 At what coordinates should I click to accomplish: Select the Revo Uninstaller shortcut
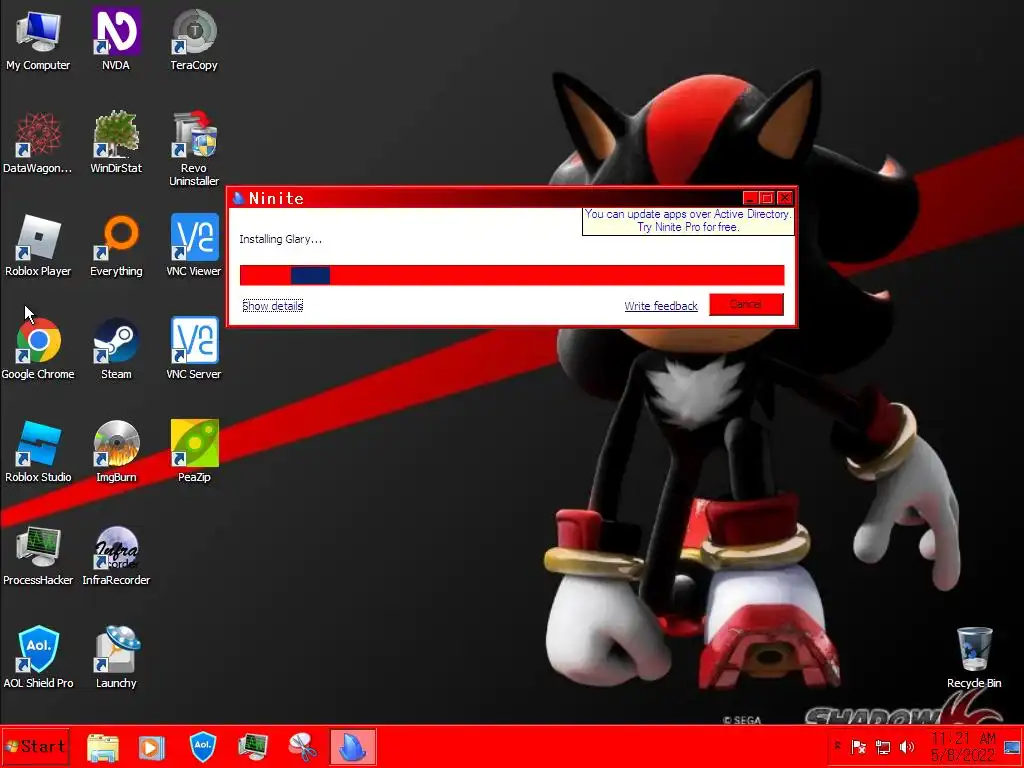194,148
